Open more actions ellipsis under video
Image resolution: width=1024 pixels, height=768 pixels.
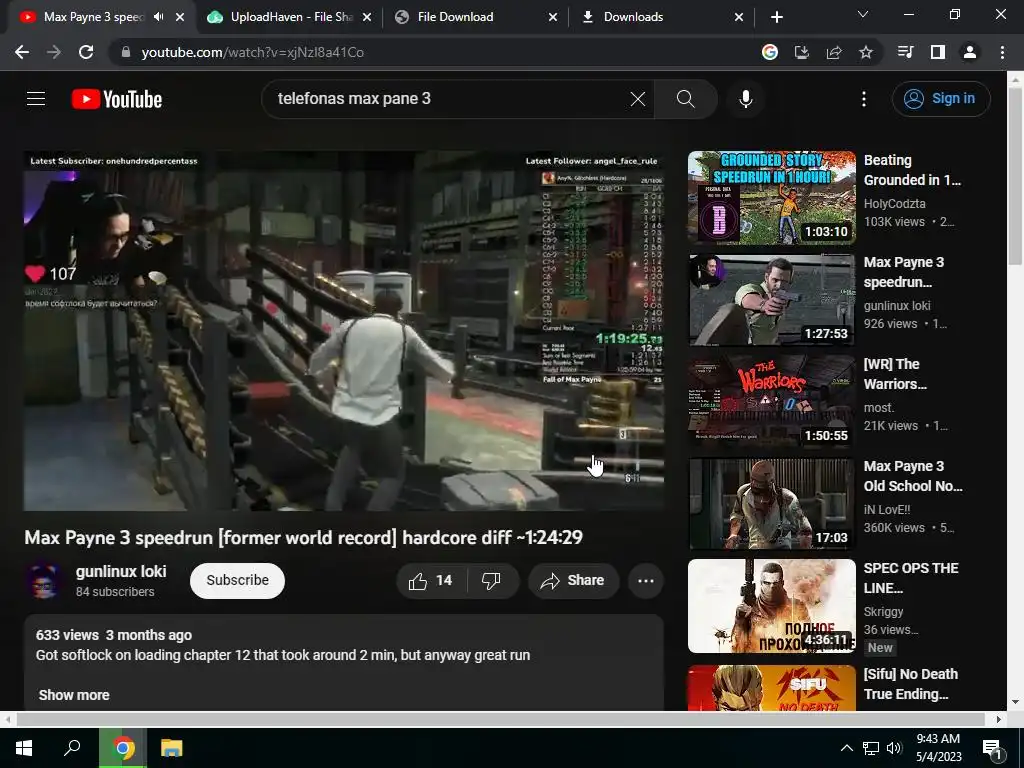(646, 581)
